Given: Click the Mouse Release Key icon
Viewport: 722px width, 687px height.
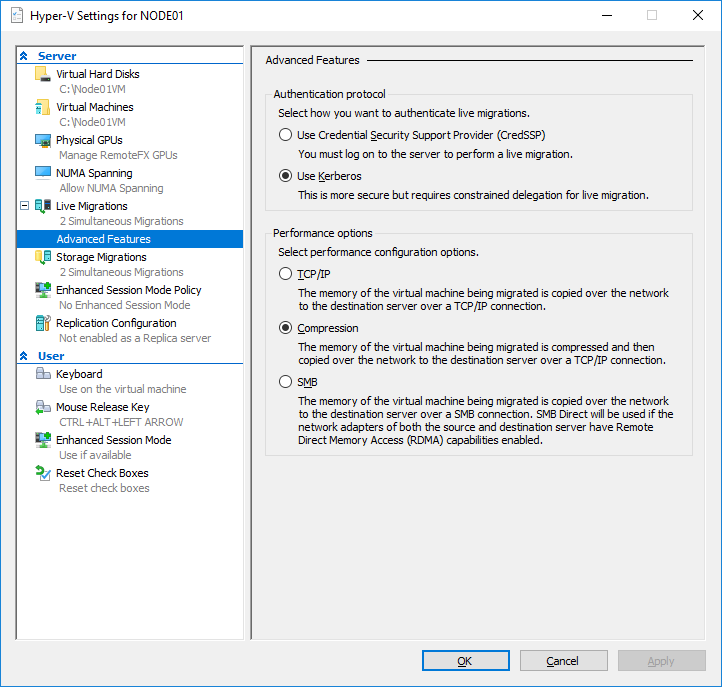Looking at the screenshot, I should [43, 407].
